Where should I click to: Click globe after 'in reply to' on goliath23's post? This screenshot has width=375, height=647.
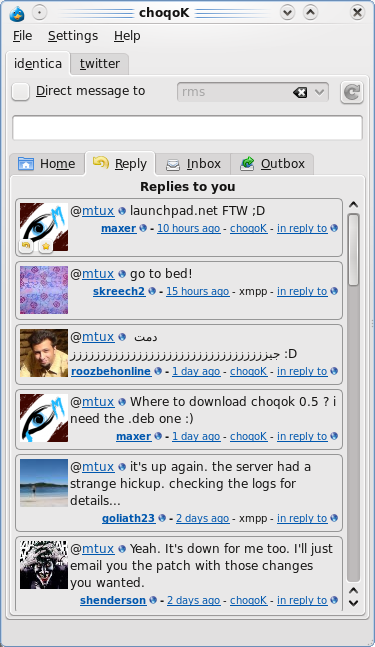[x=334, y=518]
